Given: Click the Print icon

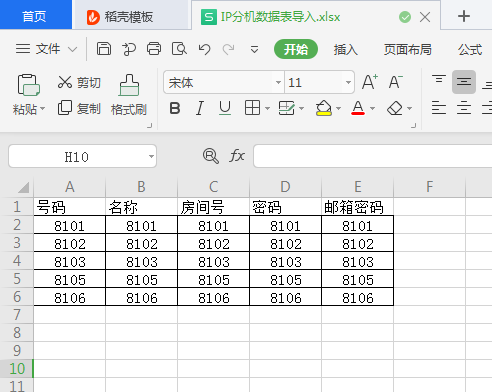Looking at the screenshot, I should click(154, 49).
